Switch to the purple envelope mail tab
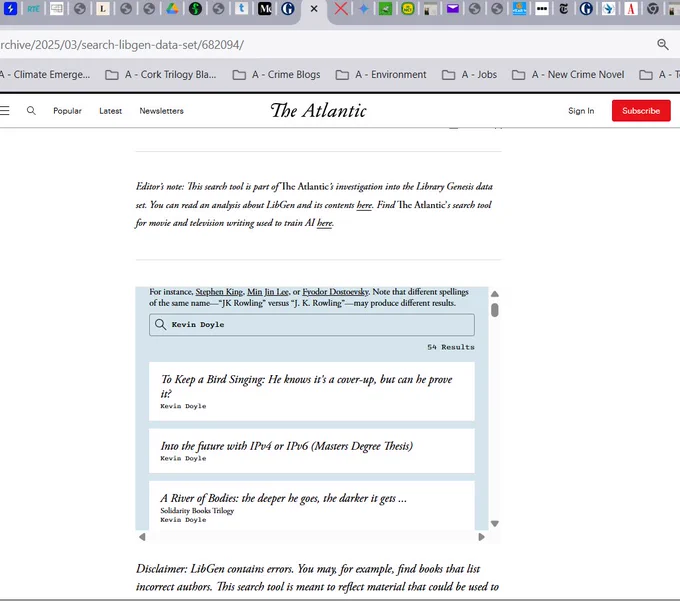Image resolution: width=680 pixels, height=601 pixels. pyautogui.click(x=452, y=9)
